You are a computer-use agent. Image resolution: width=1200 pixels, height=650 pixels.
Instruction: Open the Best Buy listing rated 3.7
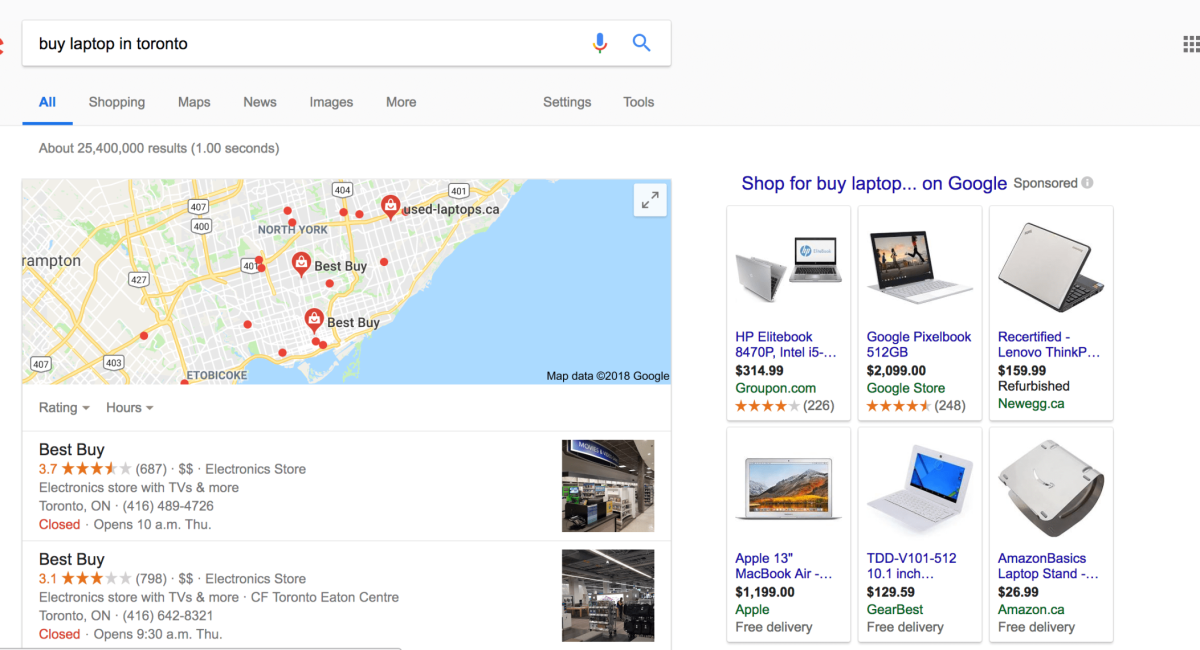tap(71, 449)
